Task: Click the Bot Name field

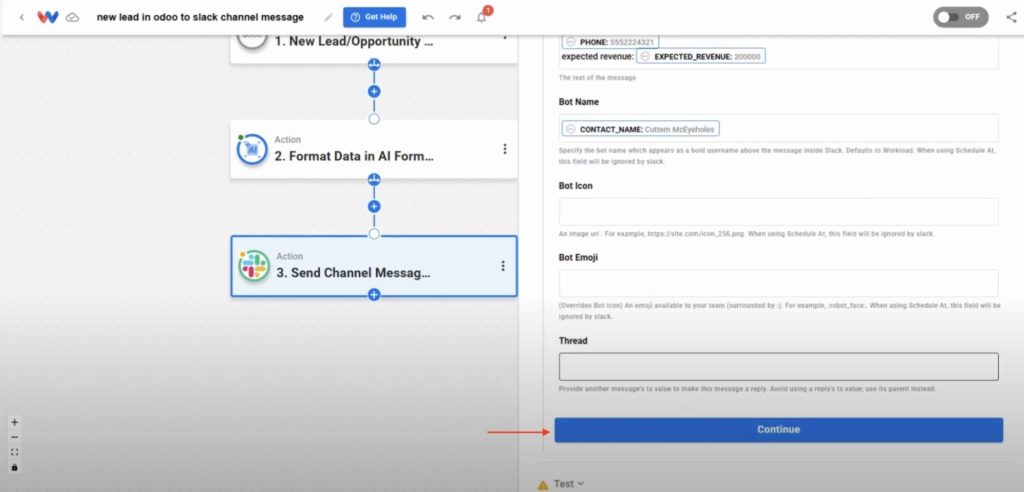Action: point(778,128)
